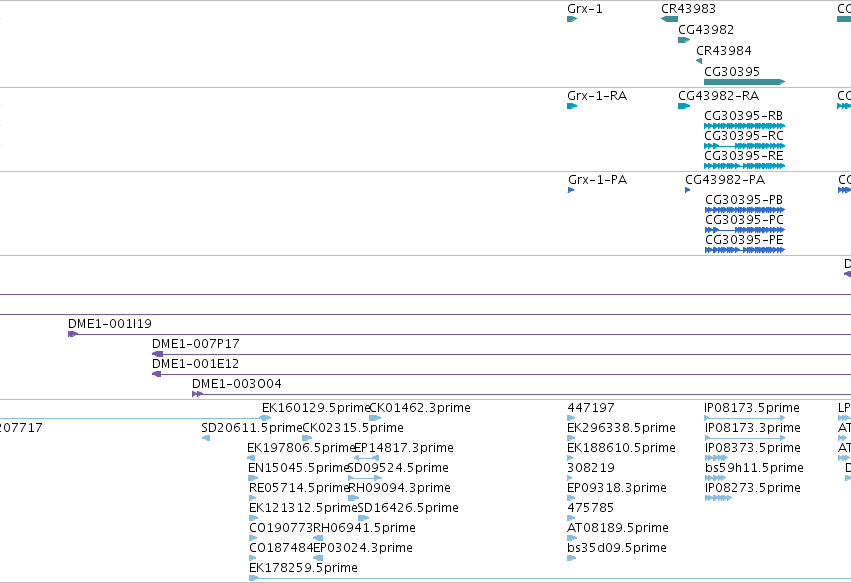The width and height of the screenshot is (851, 583).
Task: Click the IP08373.5prime EST label
Action: (x=753, y=448)
